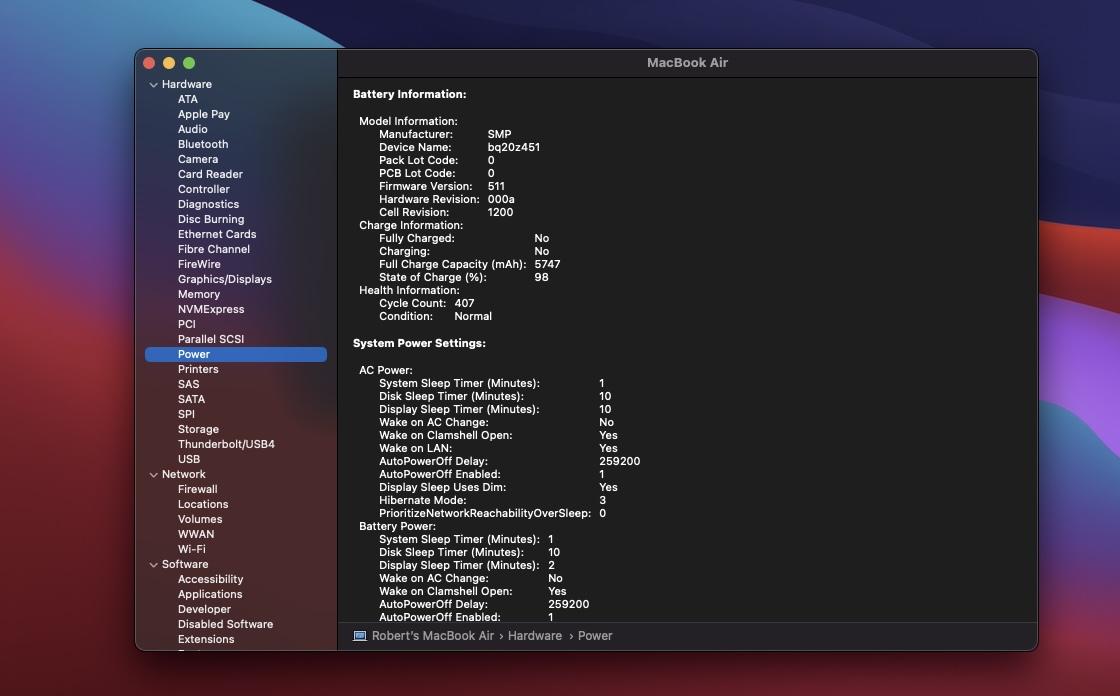Click the MacBook Air window title

pos(687,63)
